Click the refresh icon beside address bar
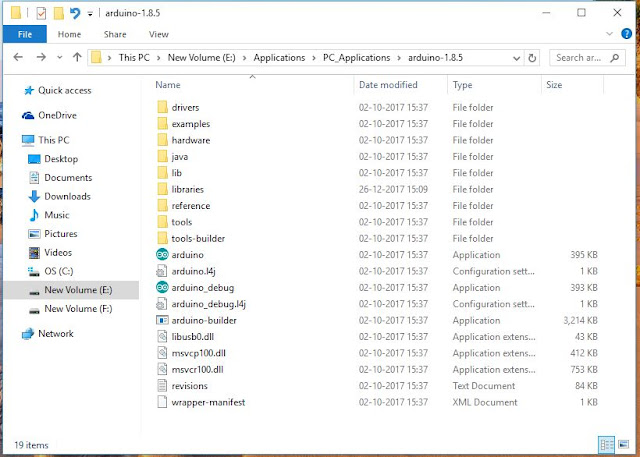640x457 pixels. (532, 58)
